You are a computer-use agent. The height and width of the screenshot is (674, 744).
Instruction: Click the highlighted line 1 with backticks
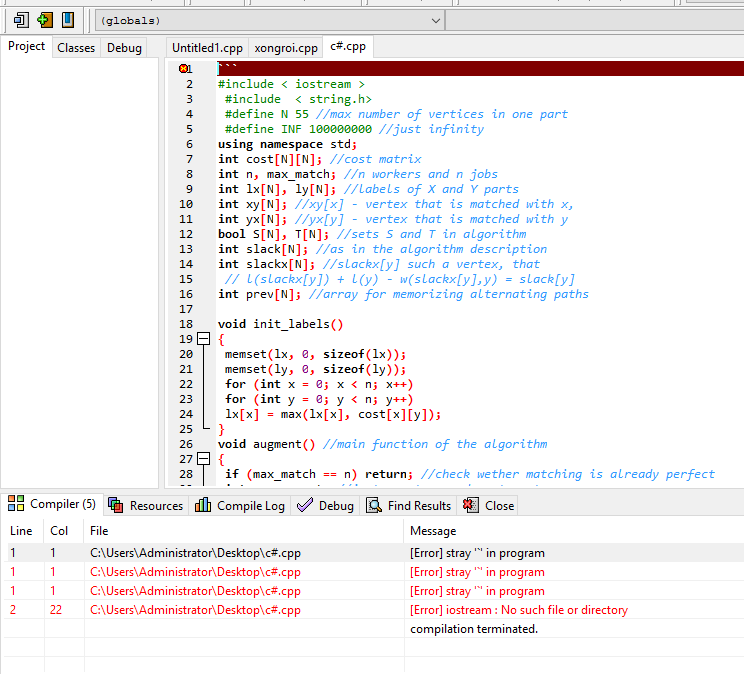[480, 68]
